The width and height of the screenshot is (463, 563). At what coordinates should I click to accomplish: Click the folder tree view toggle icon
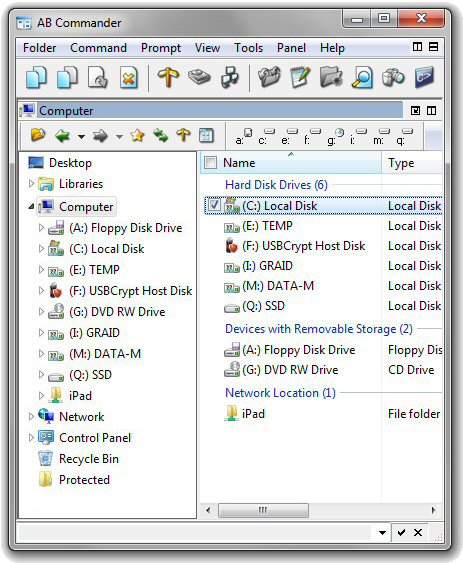207,136
